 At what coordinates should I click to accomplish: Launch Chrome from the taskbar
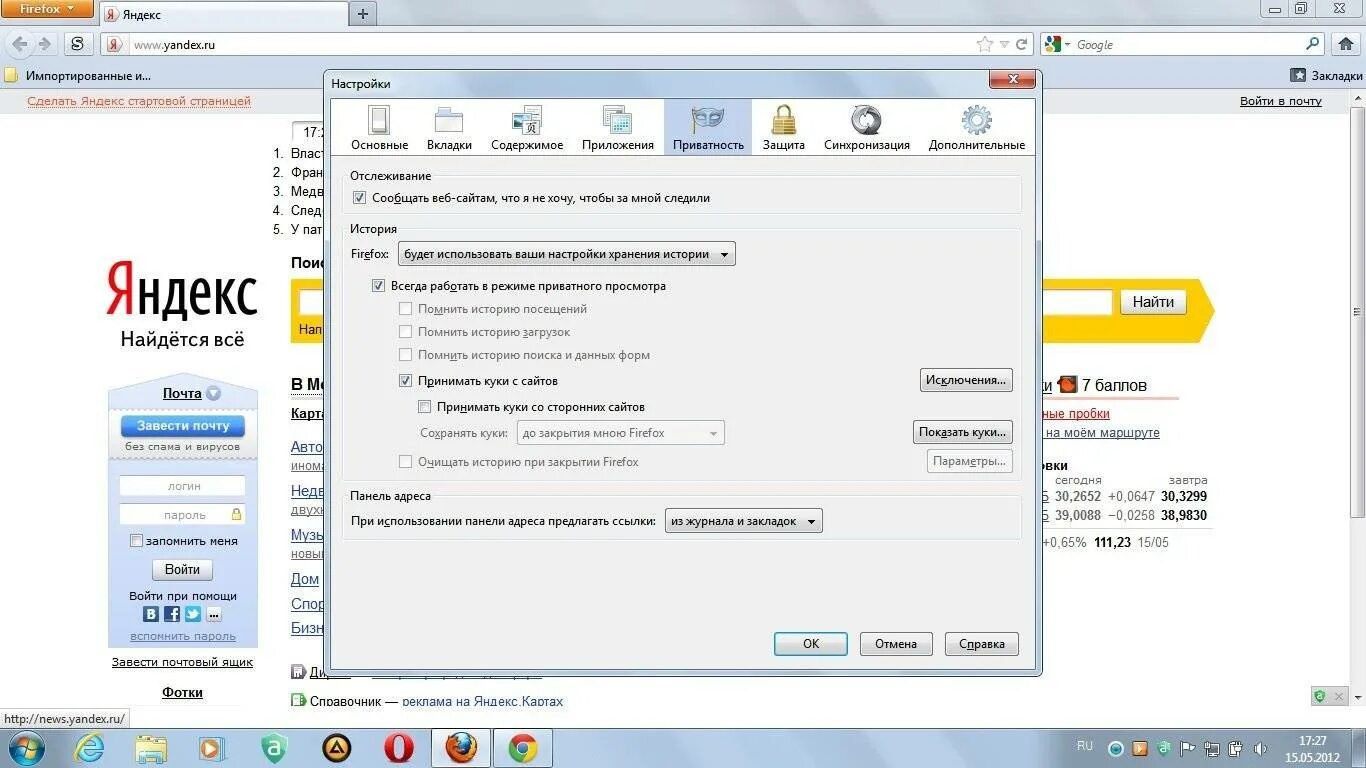click(523, 748)
